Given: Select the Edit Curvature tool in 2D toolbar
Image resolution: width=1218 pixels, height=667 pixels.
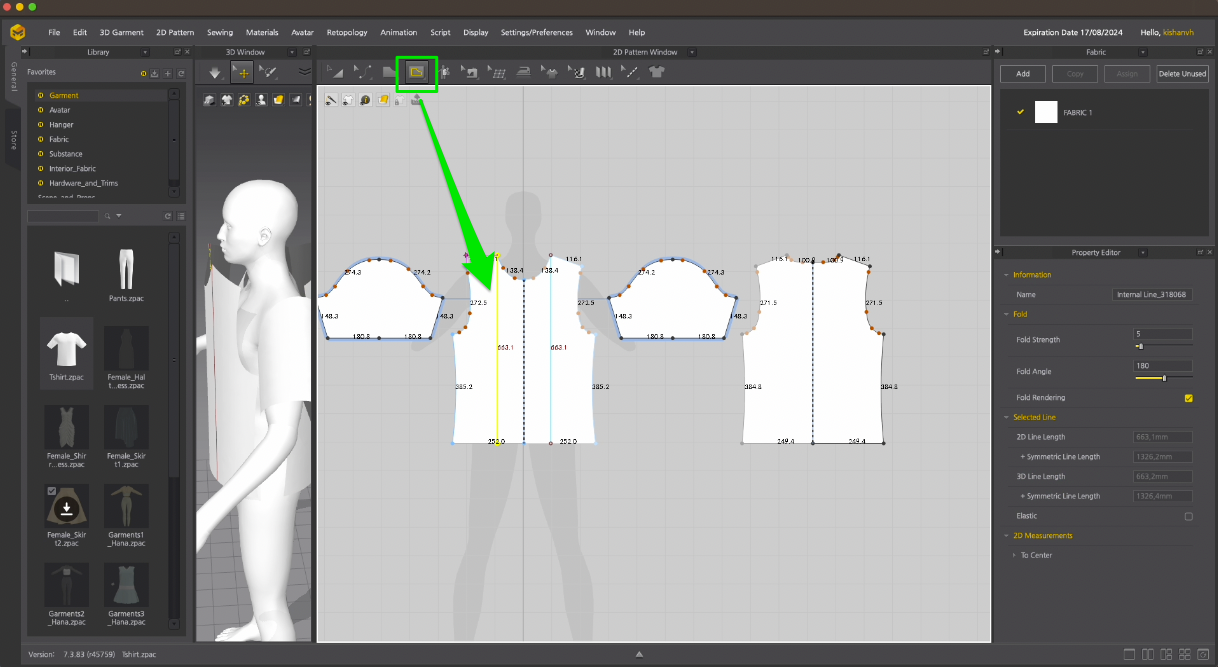Looking at the screenshot, I should point(363,72).
